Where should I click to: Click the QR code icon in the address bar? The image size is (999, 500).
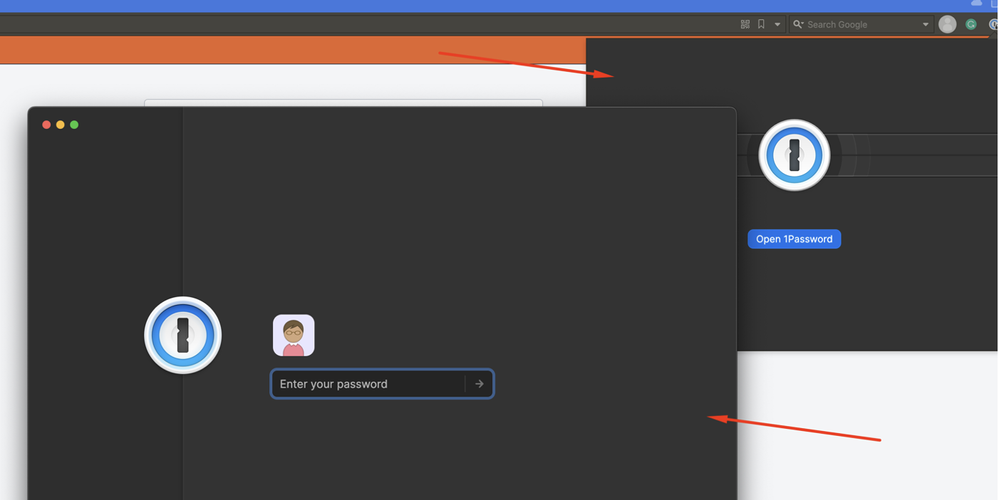pyautogui.click(x=745, y=24)
